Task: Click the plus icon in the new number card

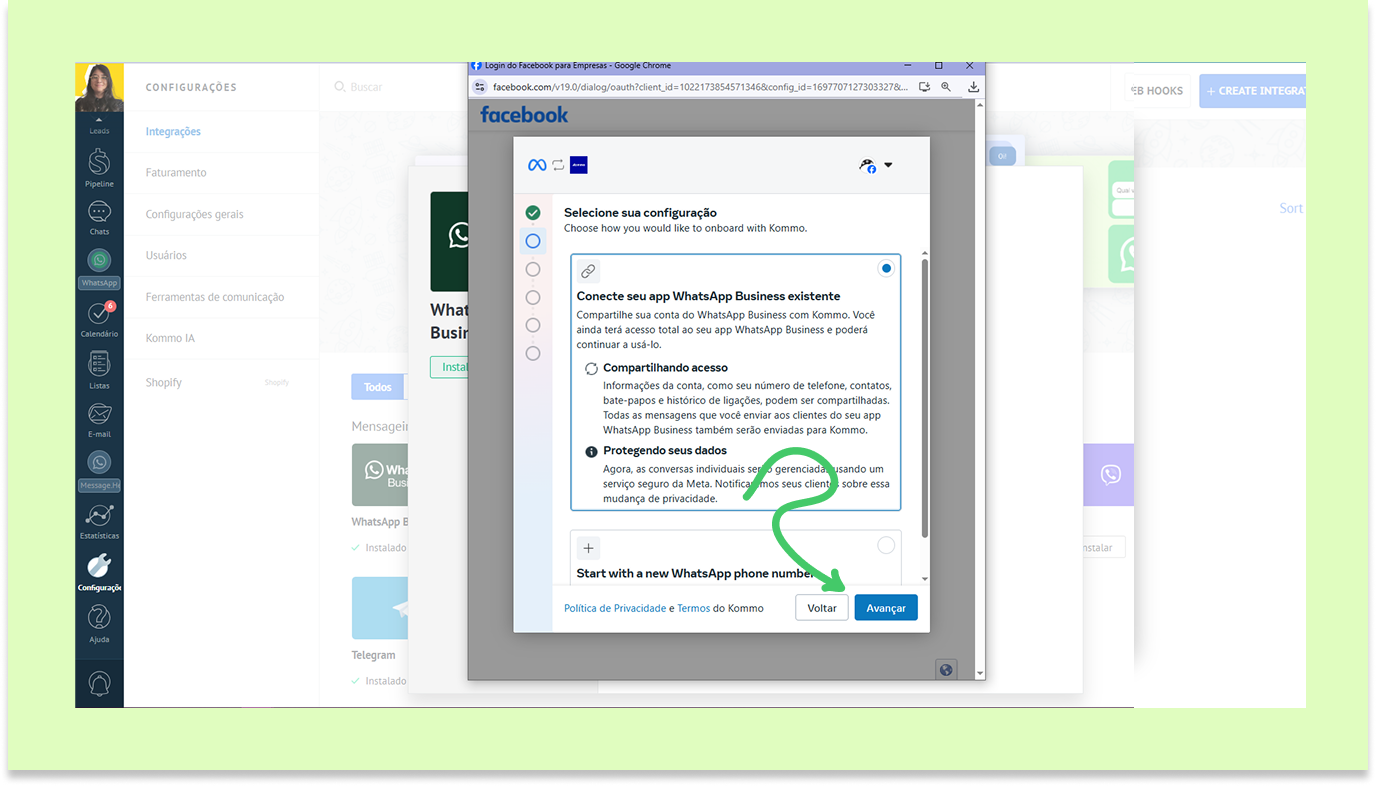Action: coord(588,548)
